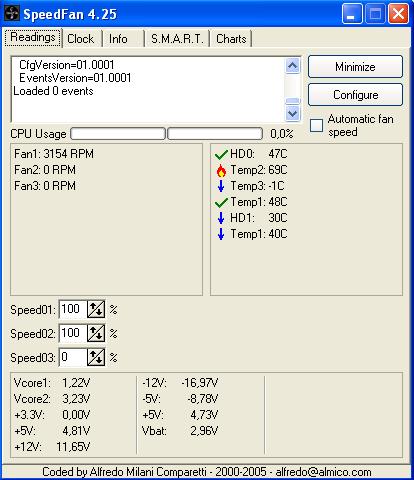Click the log scrollbar's up arrow
Viewport: 414px width, 480px height.
tap(293, 66)
